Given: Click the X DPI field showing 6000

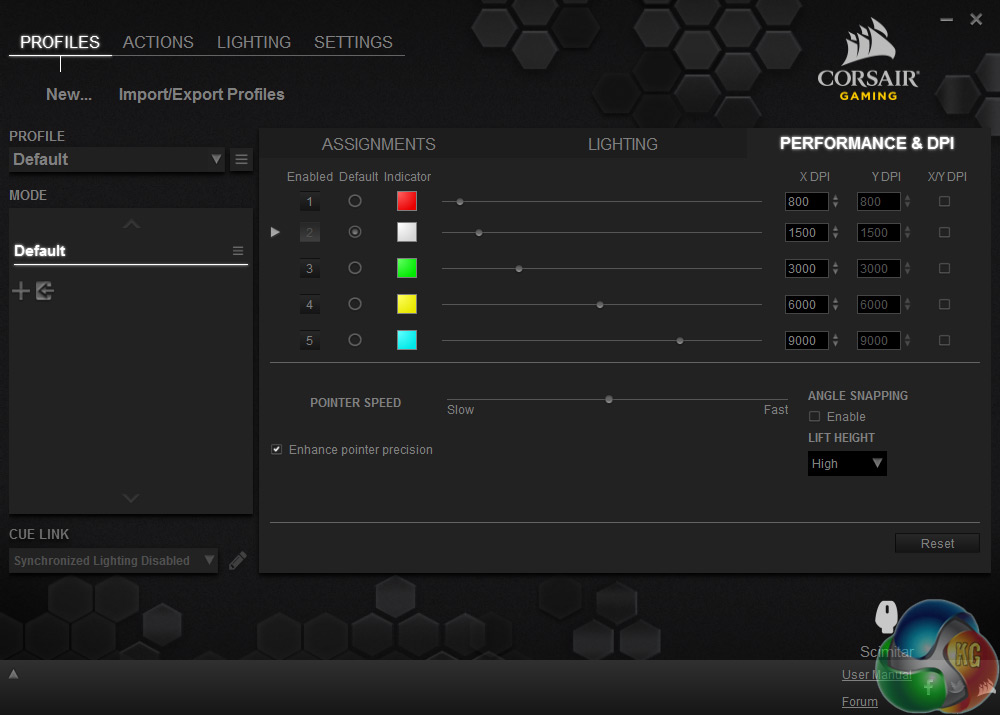Looking at the screenshot, I should [807, 304].
